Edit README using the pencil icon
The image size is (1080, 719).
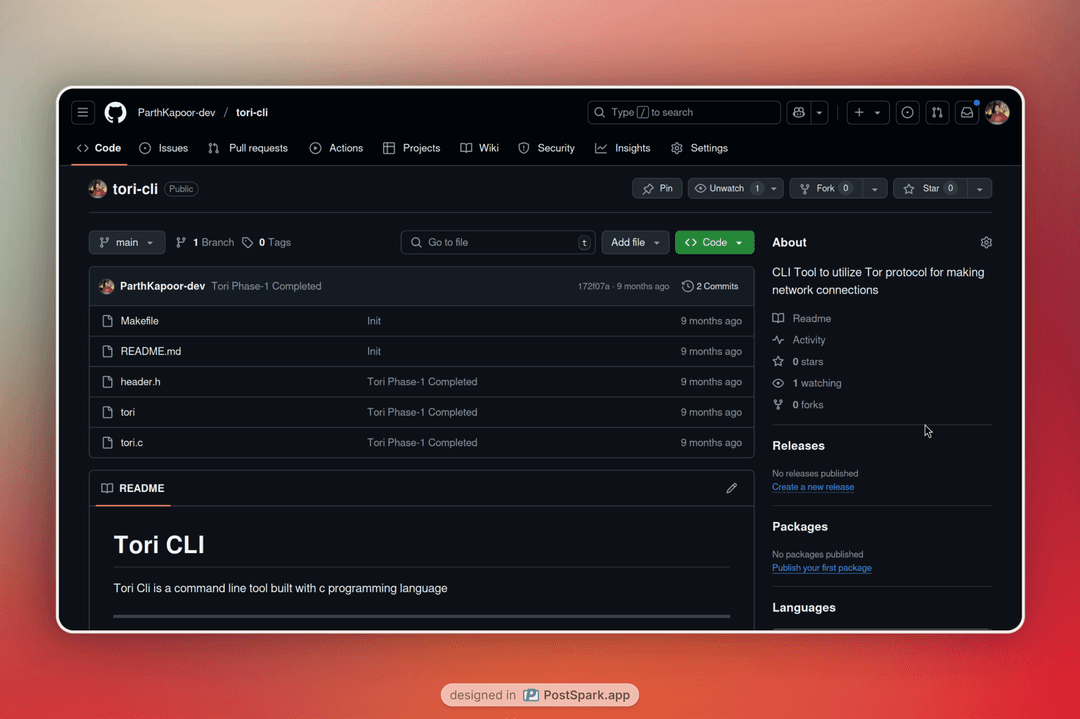pyautogui.click(x=731, y=488)
